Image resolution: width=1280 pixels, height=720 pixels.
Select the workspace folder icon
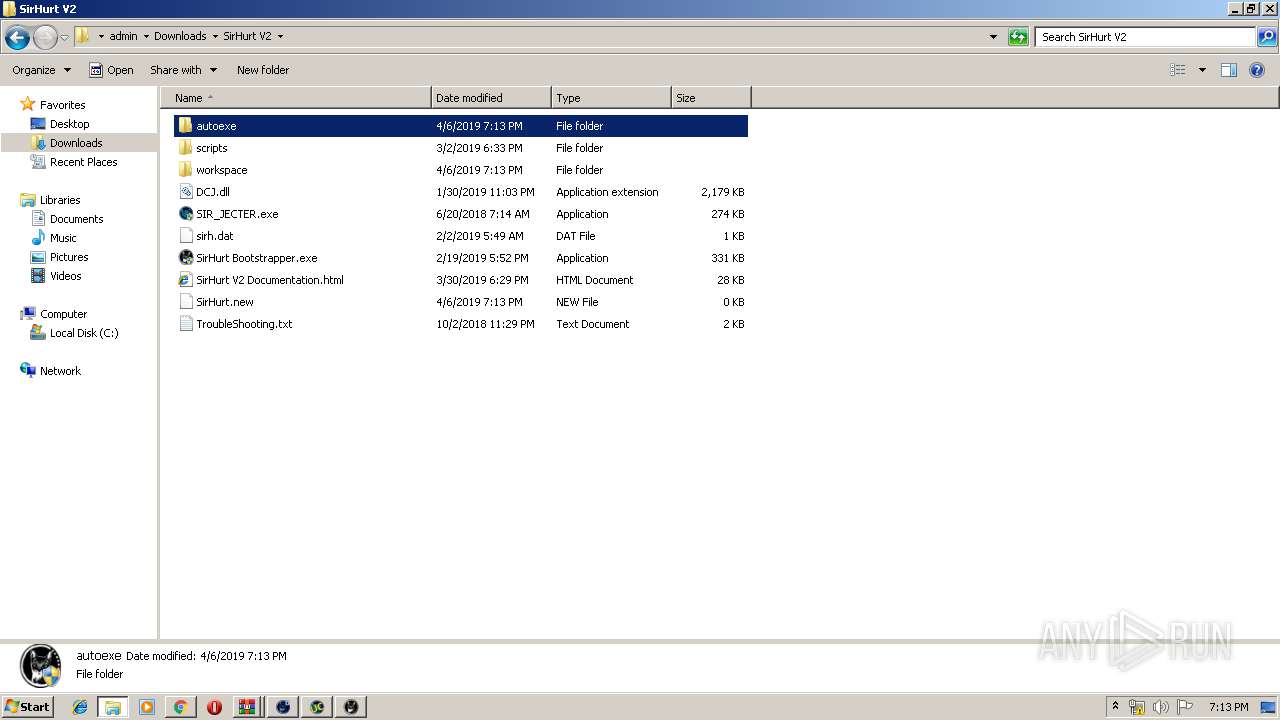tap(186, 170)
